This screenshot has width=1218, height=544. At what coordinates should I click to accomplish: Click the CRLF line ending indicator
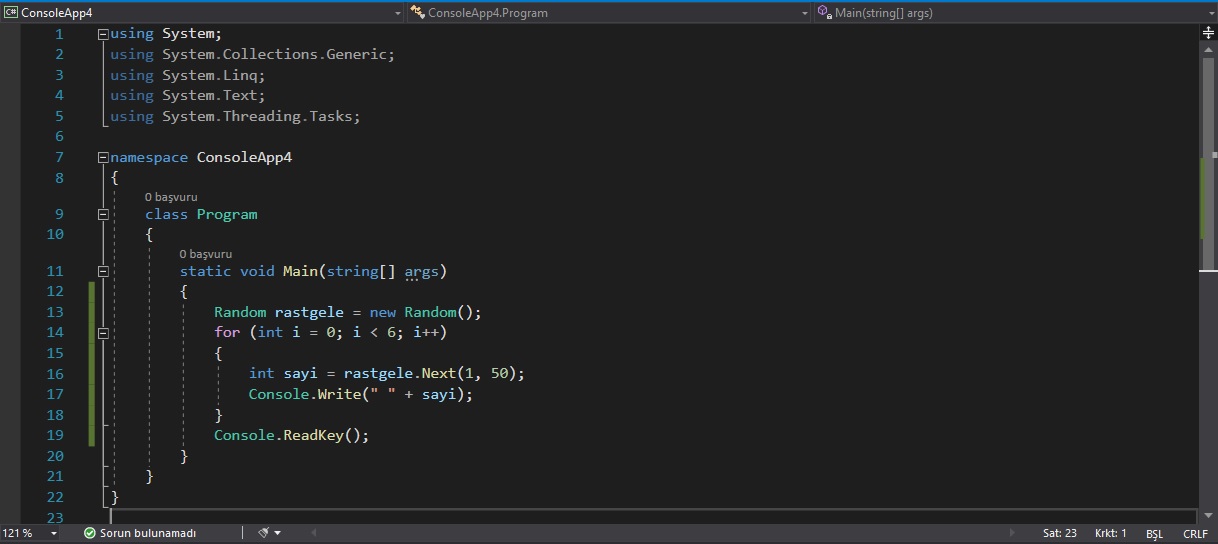(x=1195, y=533)
